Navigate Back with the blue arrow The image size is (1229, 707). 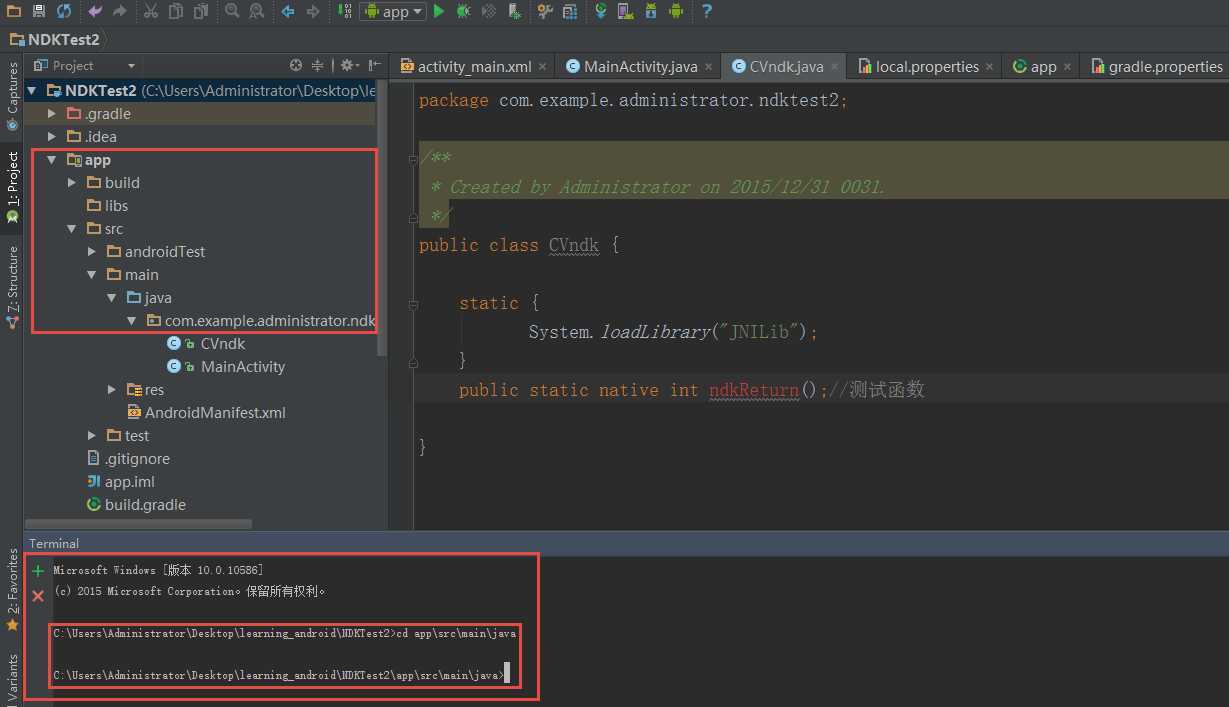click(x=288, y=11)
